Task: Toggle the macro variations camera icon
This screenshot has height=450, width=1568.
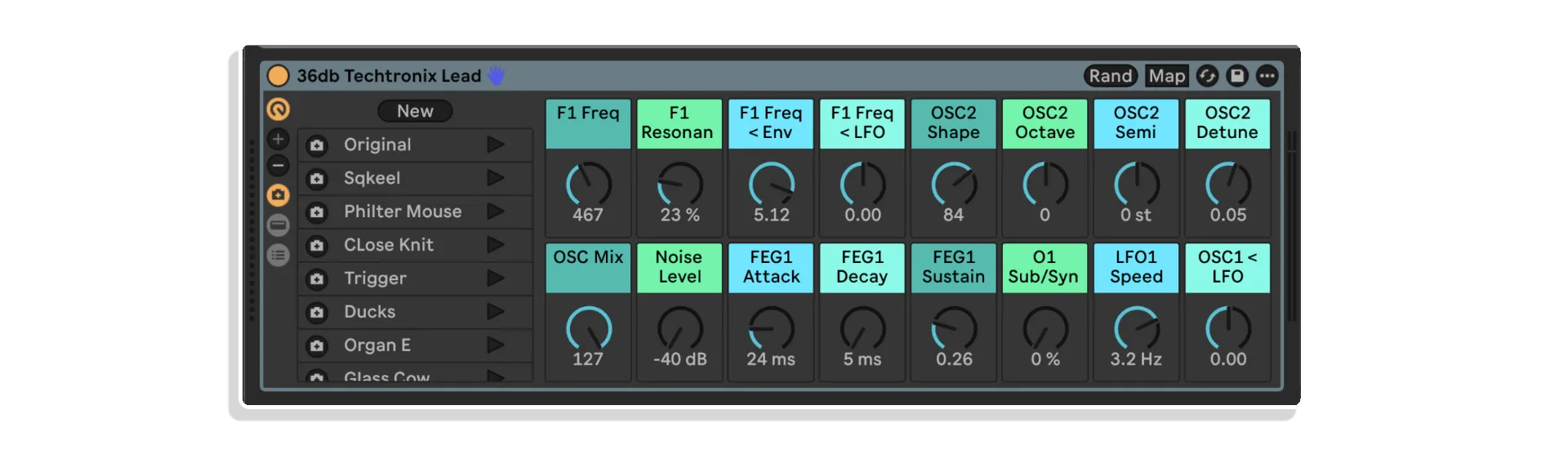Action: pos(278,195)
